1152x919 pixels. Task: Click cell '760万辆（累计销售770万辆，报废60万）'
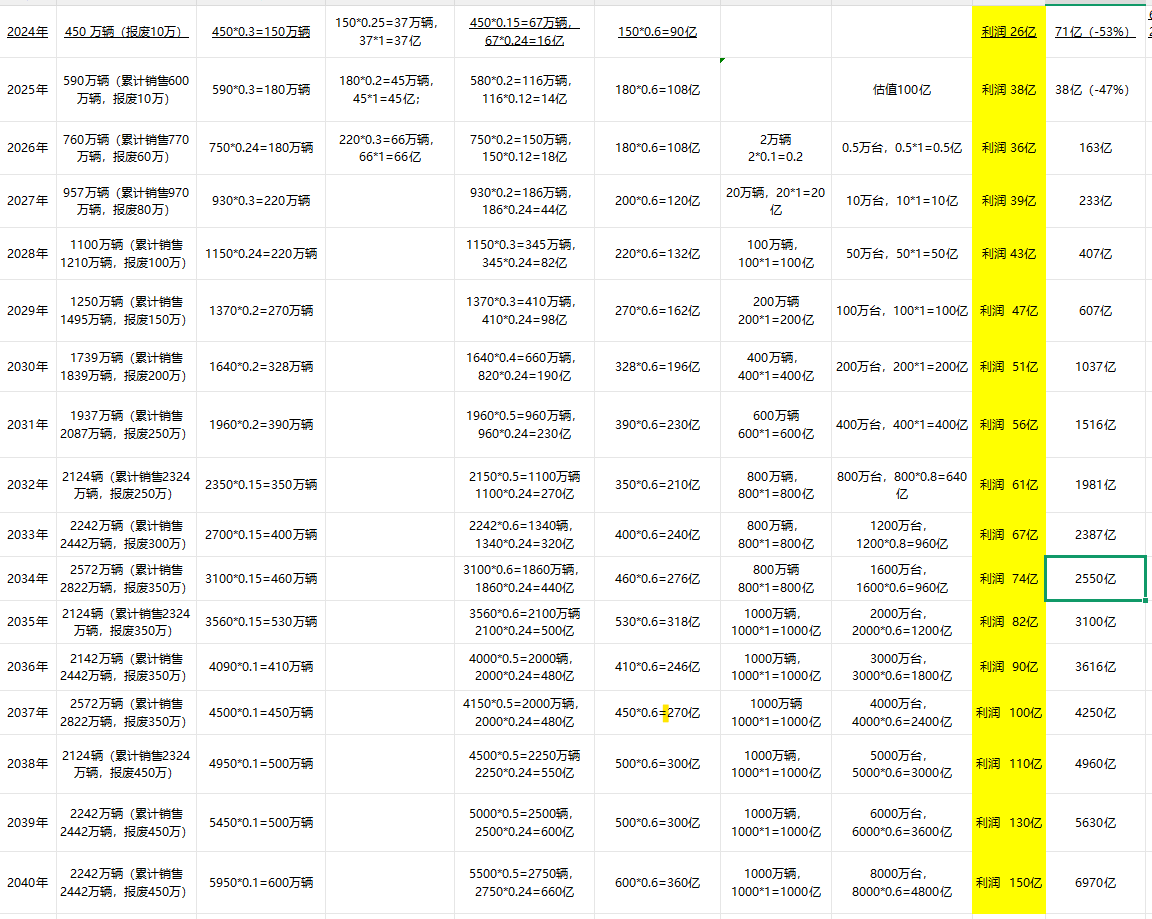[126, 148]
